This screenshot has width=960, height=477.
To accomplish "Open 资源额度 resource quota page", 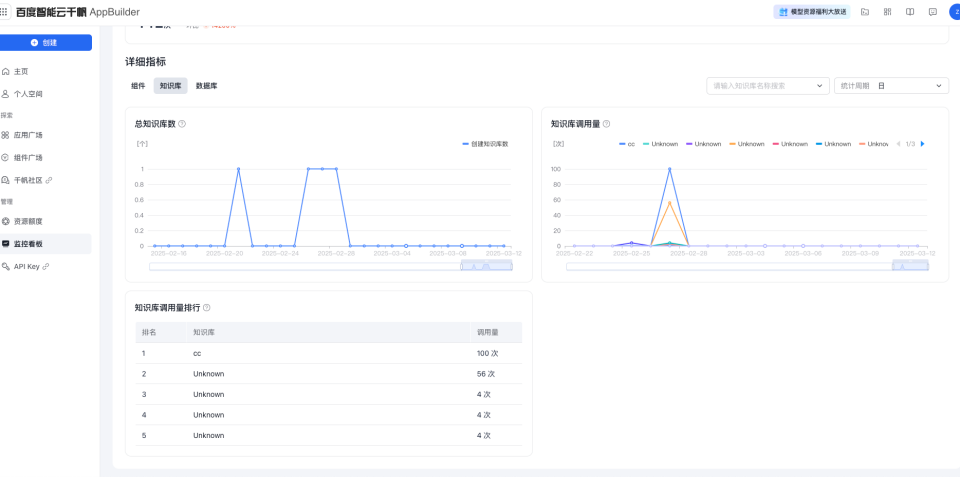I will (x=28, y=221).
